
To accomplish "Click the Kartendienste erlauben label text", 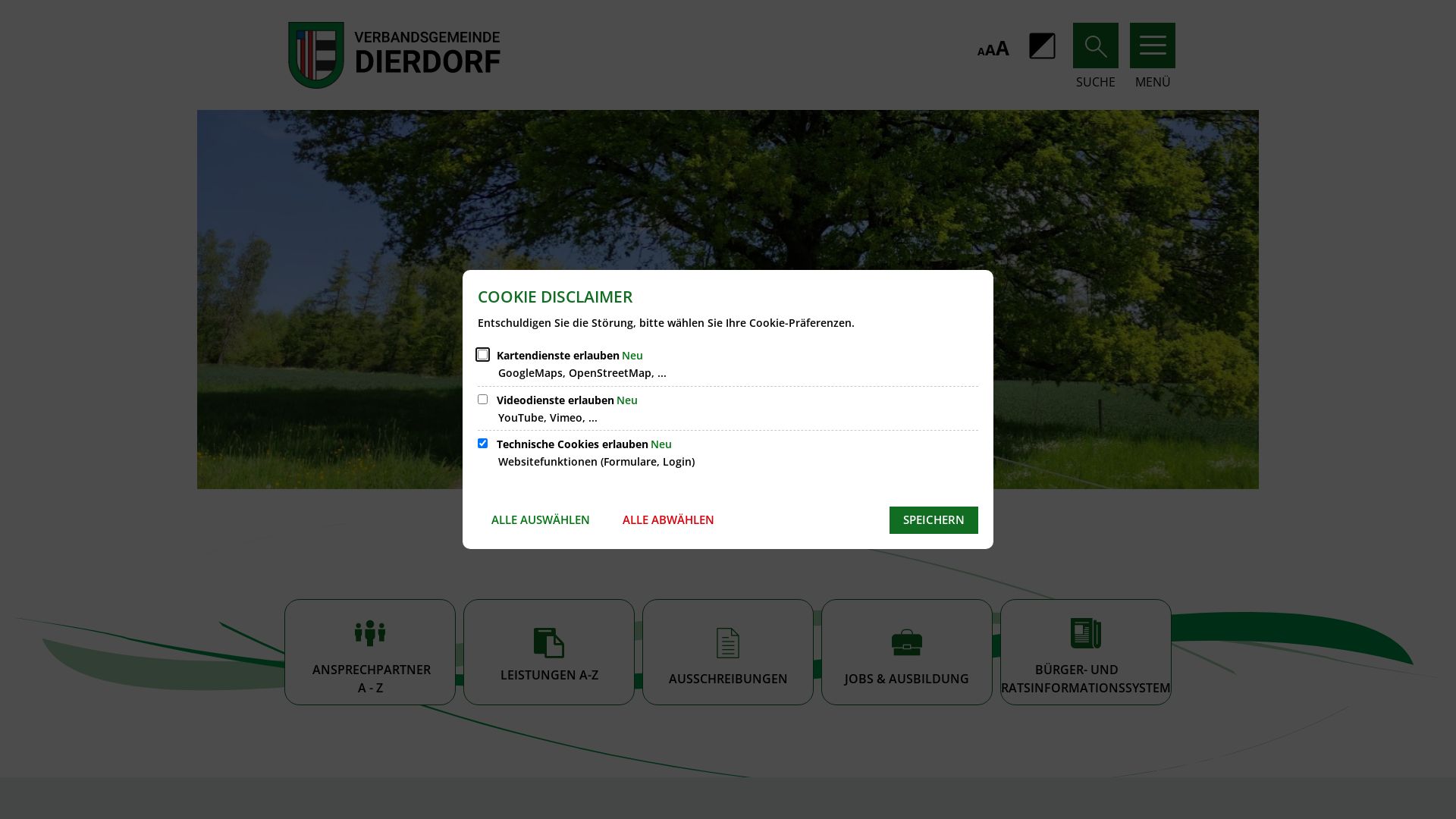I will pos(557,356).
